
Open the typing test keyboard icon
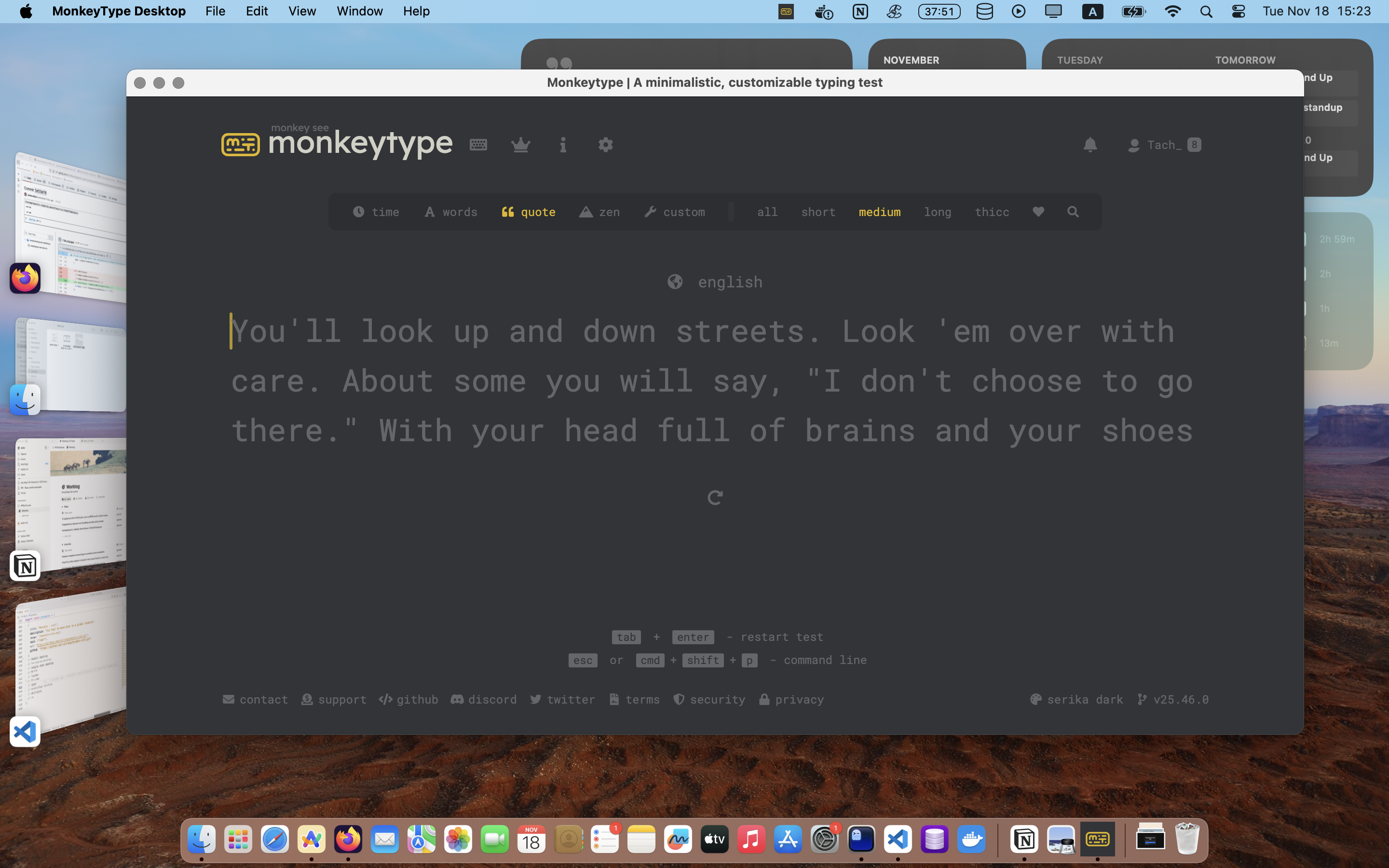click(x=478, y=145)
